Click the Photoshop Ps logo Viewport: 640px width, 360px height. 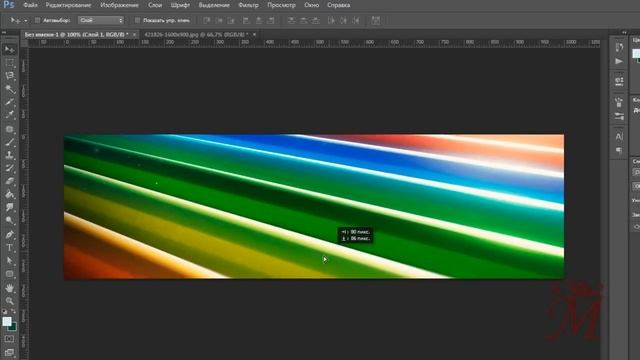[9, 5]
